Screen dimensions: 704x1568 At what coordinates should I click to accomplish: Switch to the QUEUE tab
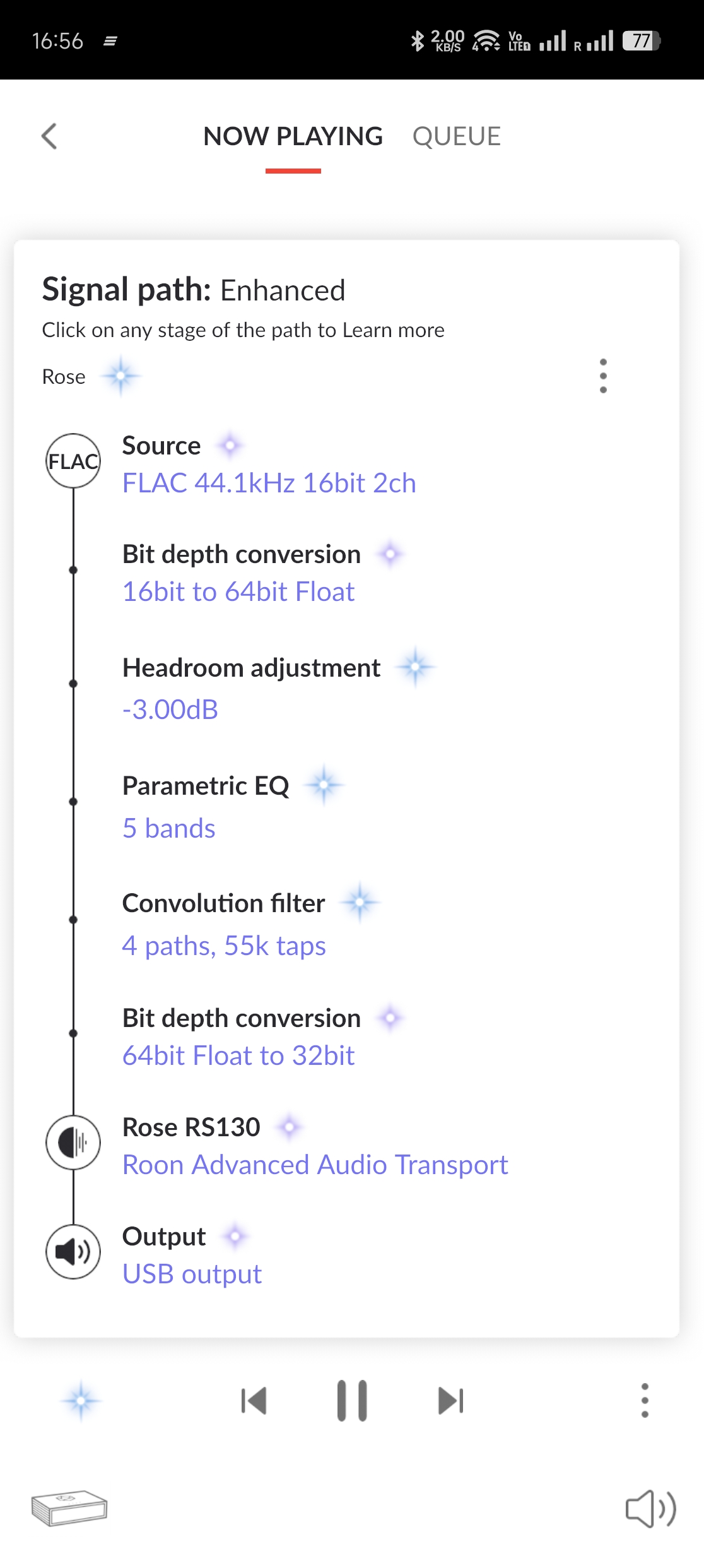coord(456,136)
